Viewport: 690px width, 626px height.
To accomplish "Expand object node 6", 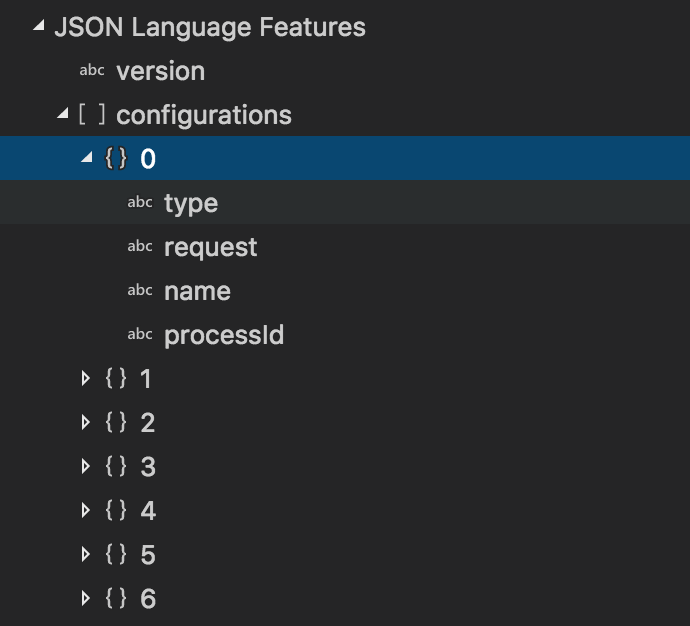I will 86,598.
